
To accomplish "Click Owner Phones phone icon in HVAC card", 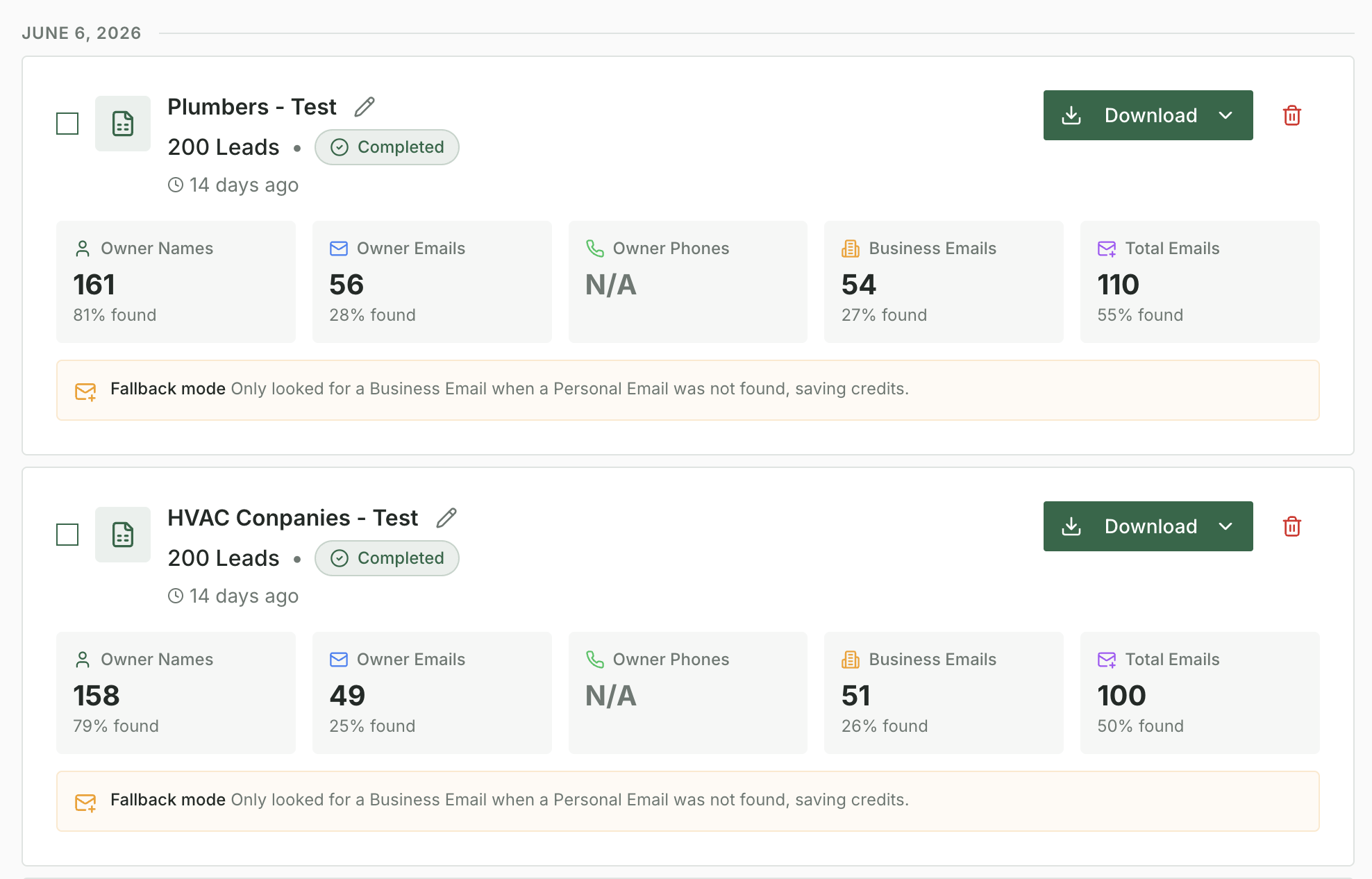I will (595, 660).
